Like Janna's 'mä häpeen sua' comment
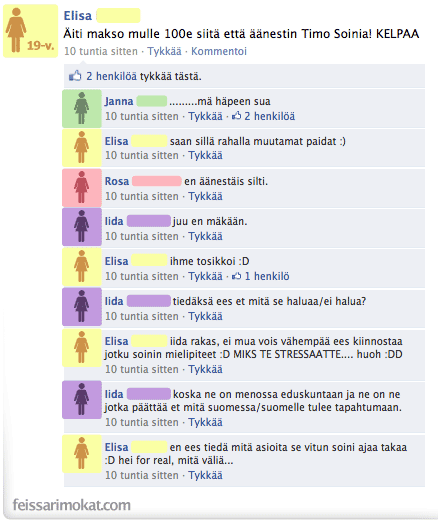Viewport: 438px width, 523px height. click(x=205, y=116)
